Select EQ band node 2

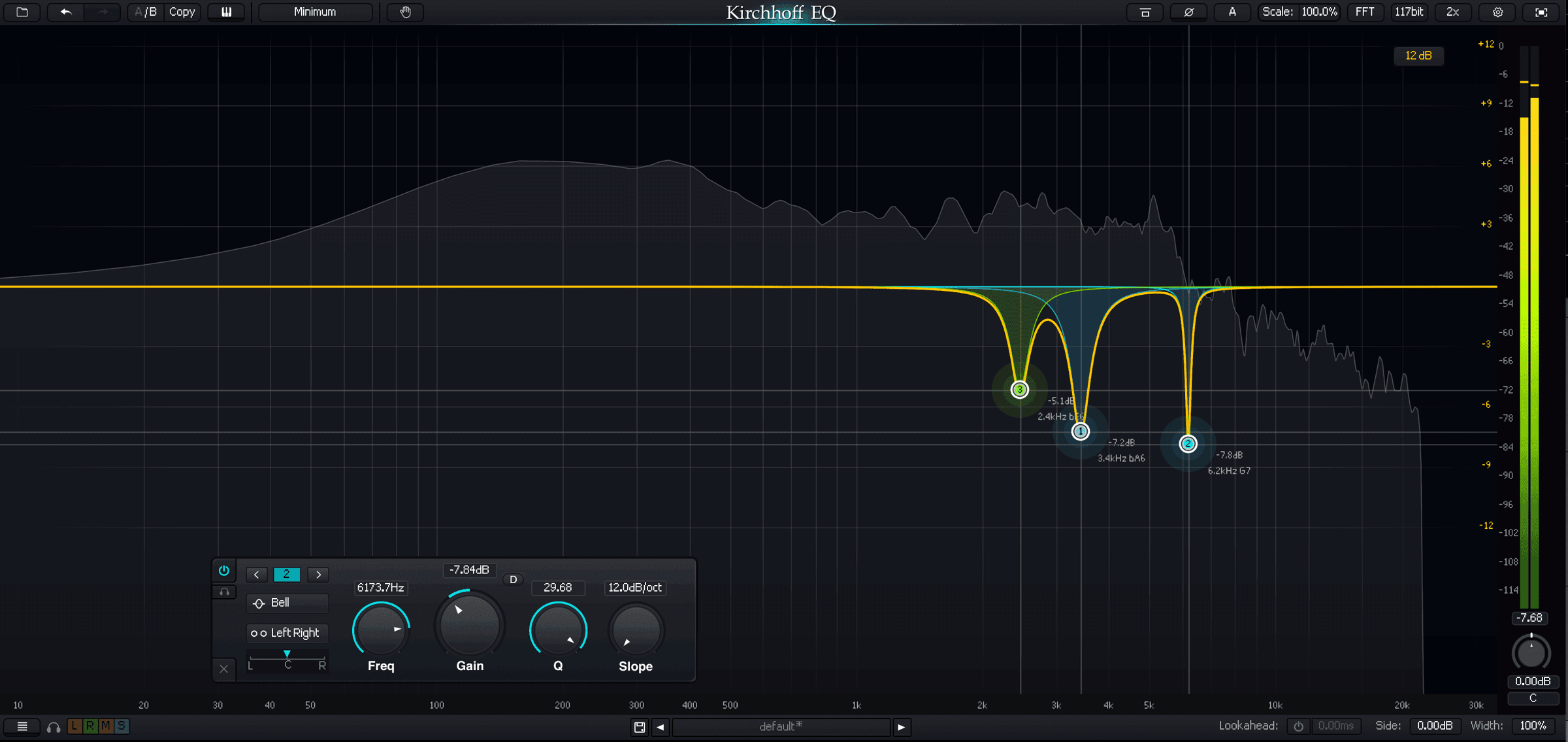(x=1188, y=444)
